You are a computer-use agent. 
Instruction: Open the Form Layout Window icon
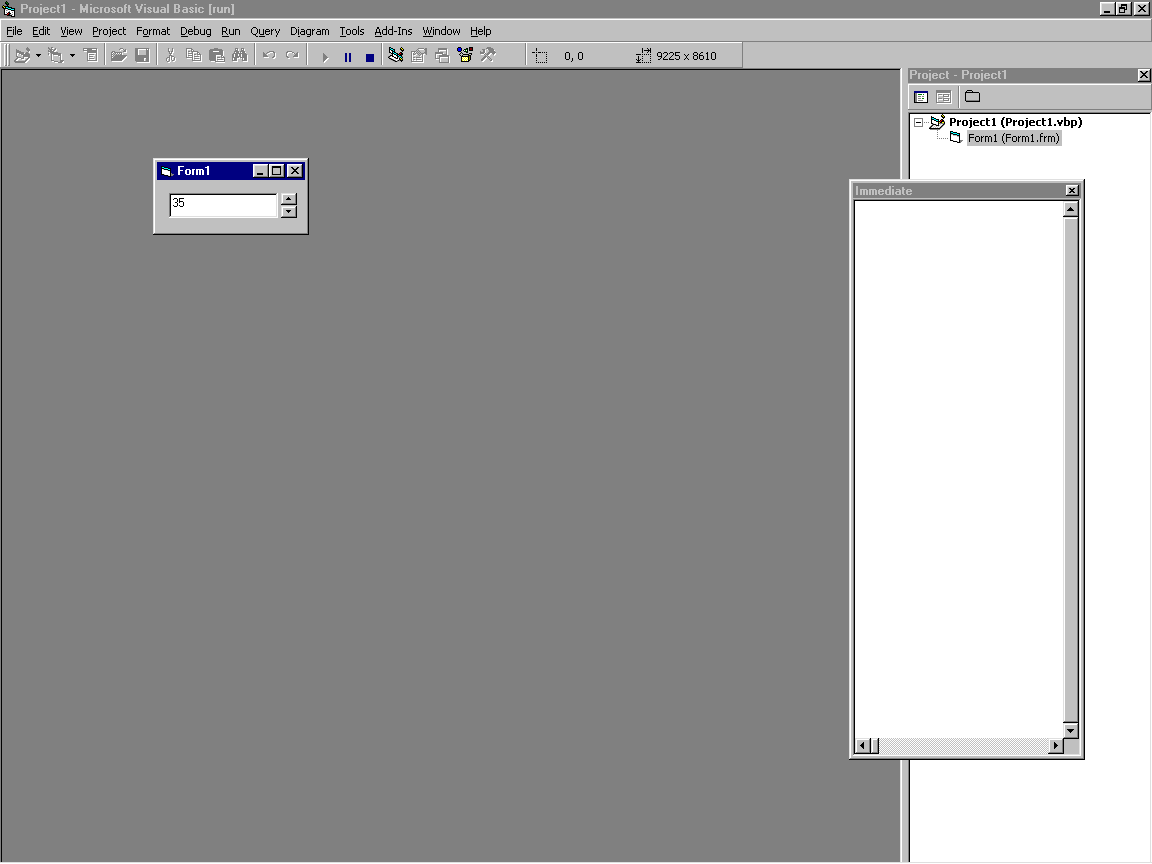click(442, 56)
